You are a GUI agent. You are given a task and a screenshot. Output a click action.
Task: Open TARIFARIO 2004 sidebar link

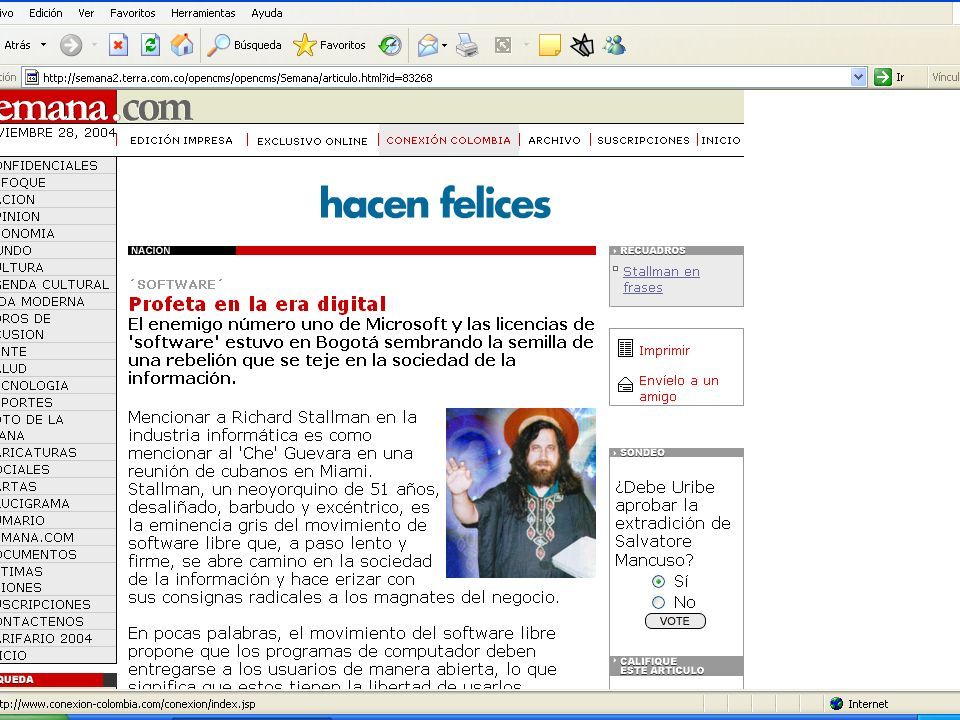pyautogui.click(x=47, y=638)
